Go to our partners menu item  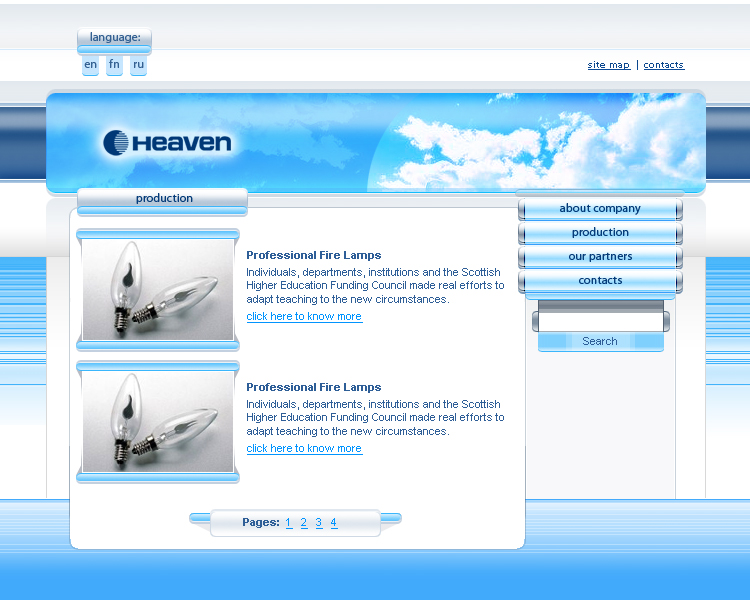pyautogui.click(x=600, y=256)
